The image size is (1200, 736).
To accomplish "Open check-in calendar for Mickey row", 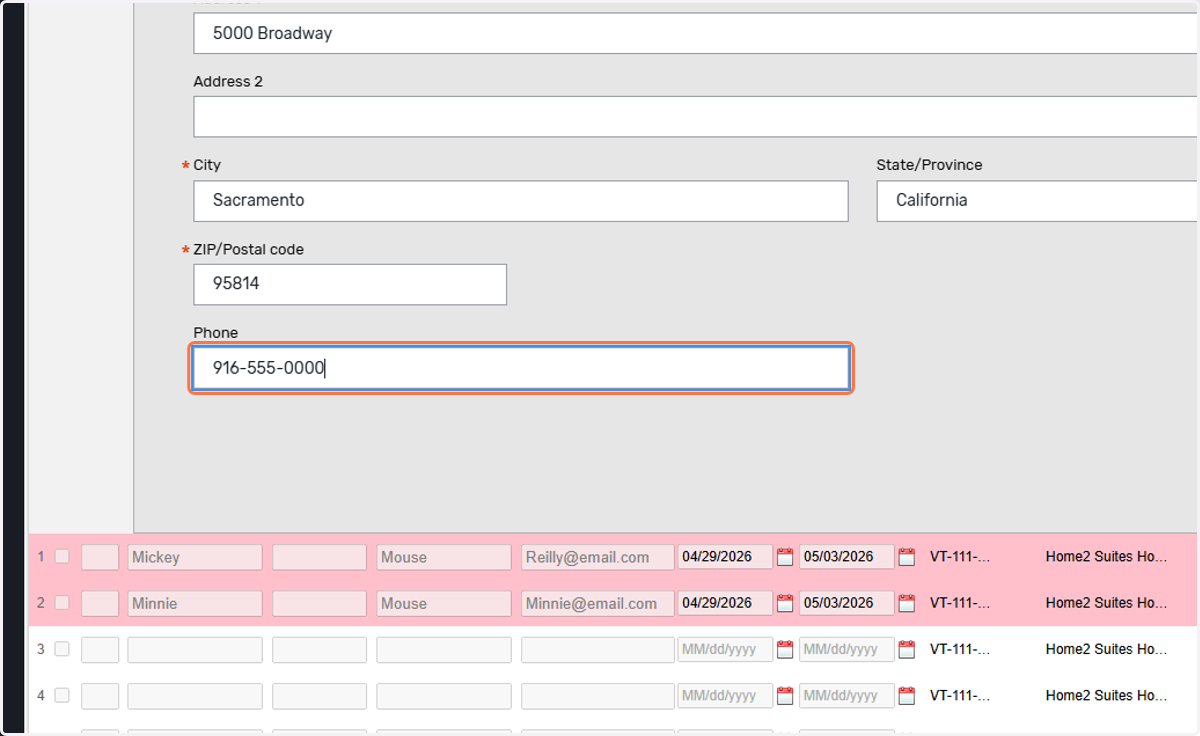I will [x=785, y=557].
